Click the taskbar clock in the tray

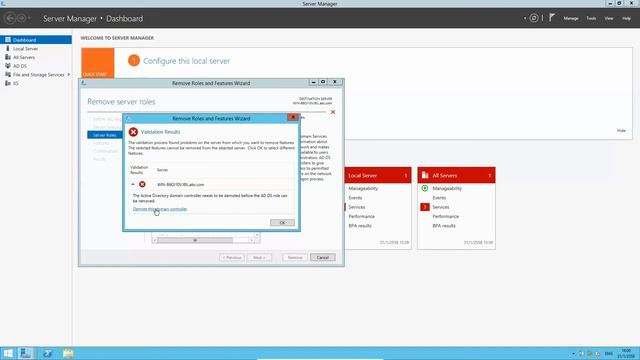click(626, 353)
